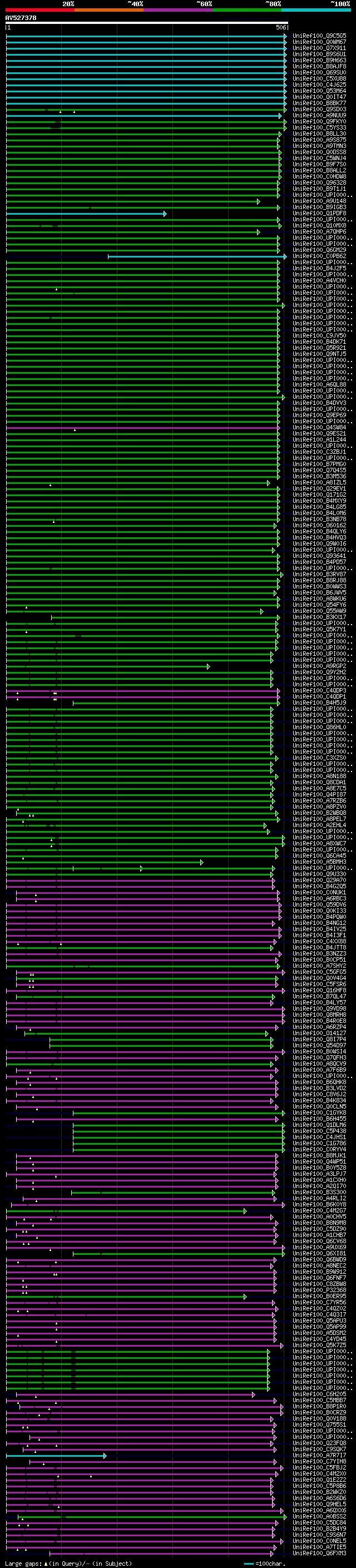Open the UniRef100_B4PQW0 hit
356x1568 pixels.
(x=319, y=917)
